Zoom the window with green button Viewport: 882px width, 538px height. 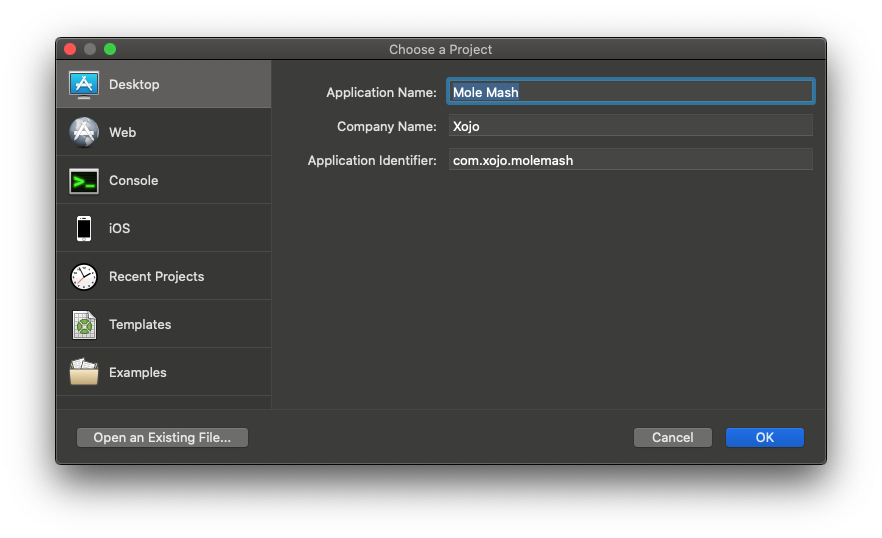point(110,50)
